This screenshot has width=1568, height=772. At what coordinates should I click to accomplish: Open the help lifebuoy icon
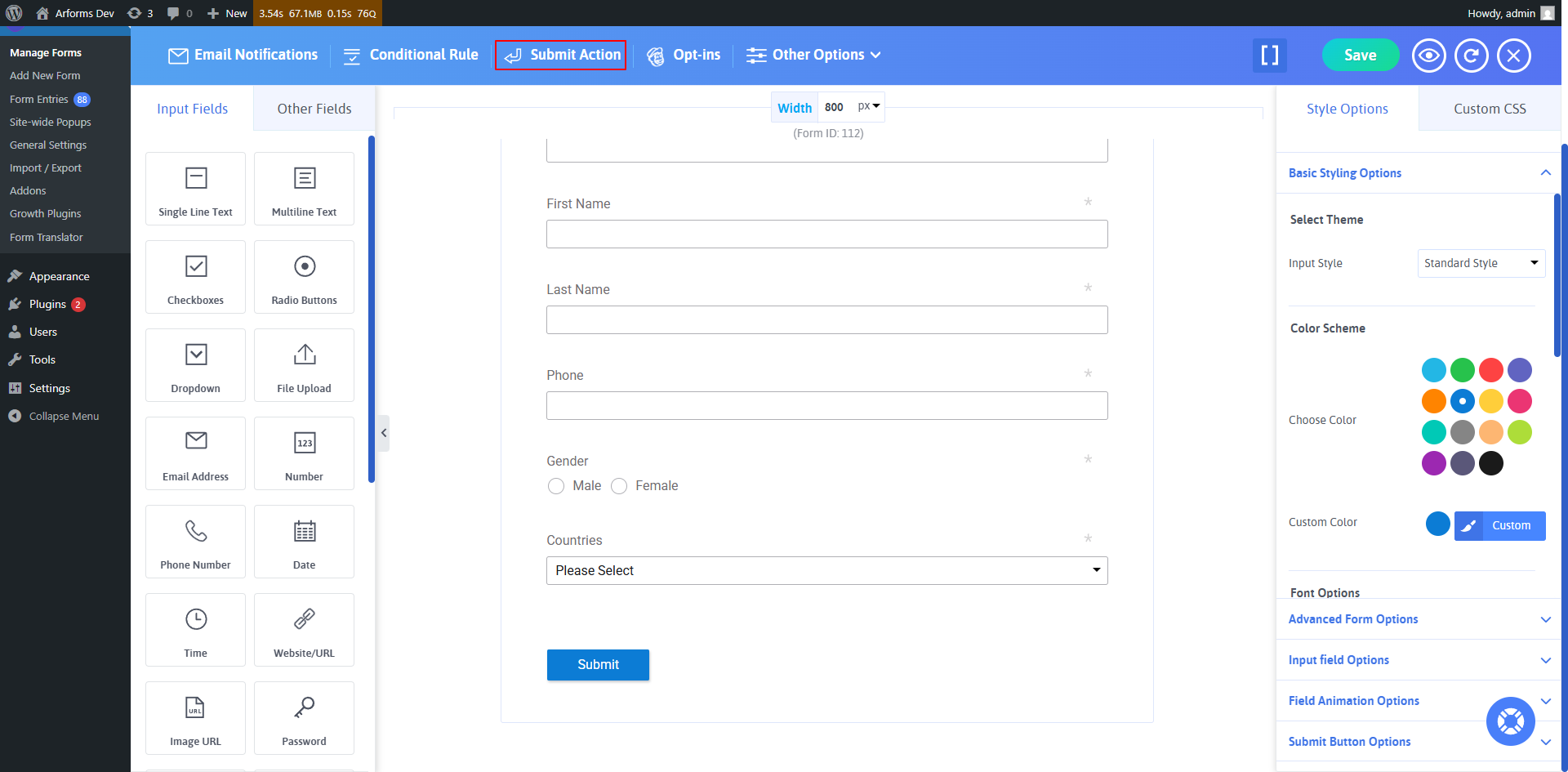(1511, 721)
